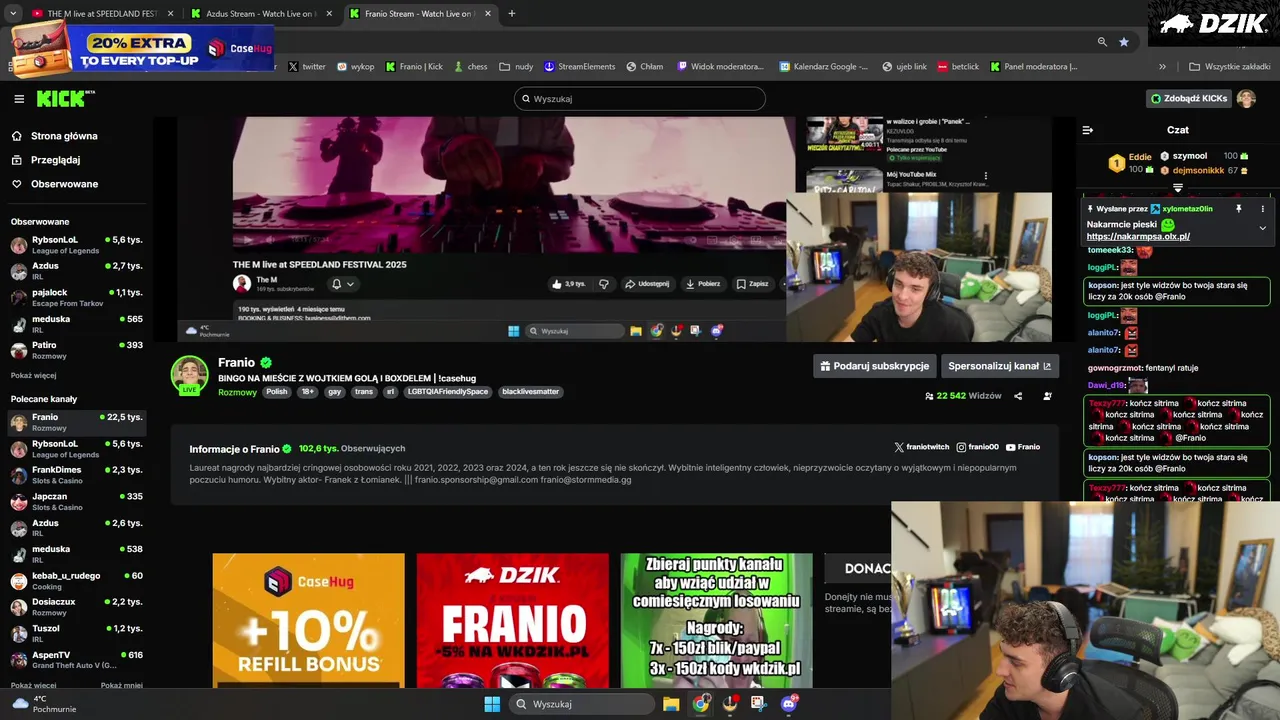Close the Franio Stream browser tab

(x=489, y=14)
